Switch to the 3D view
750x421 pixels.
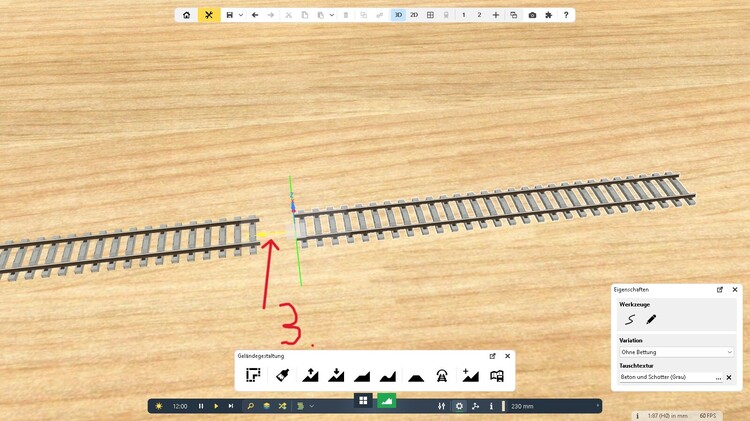pos(398,15)
